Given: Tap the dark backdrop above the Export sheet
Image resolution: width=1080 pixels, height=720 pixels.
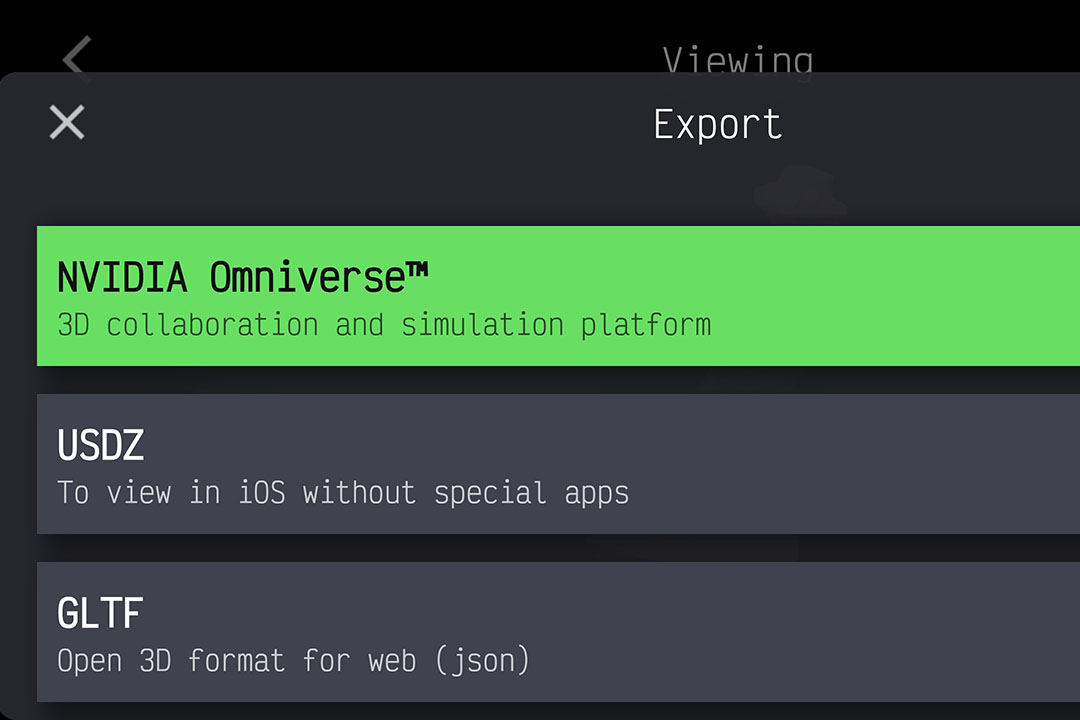Looking at the screenshot, I should [400, 35].
